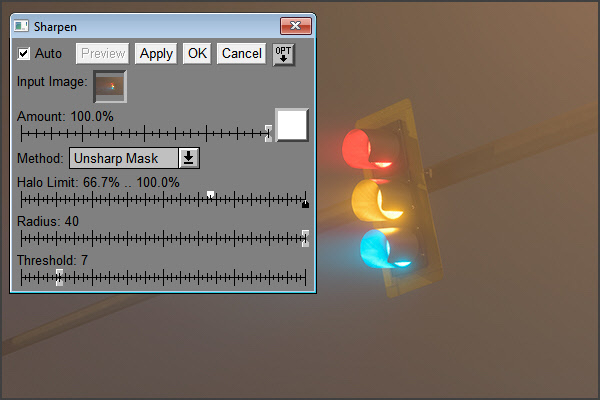Click the Cancel button
This screenshot has height=400, width=600.
click(x=241, y=54)
